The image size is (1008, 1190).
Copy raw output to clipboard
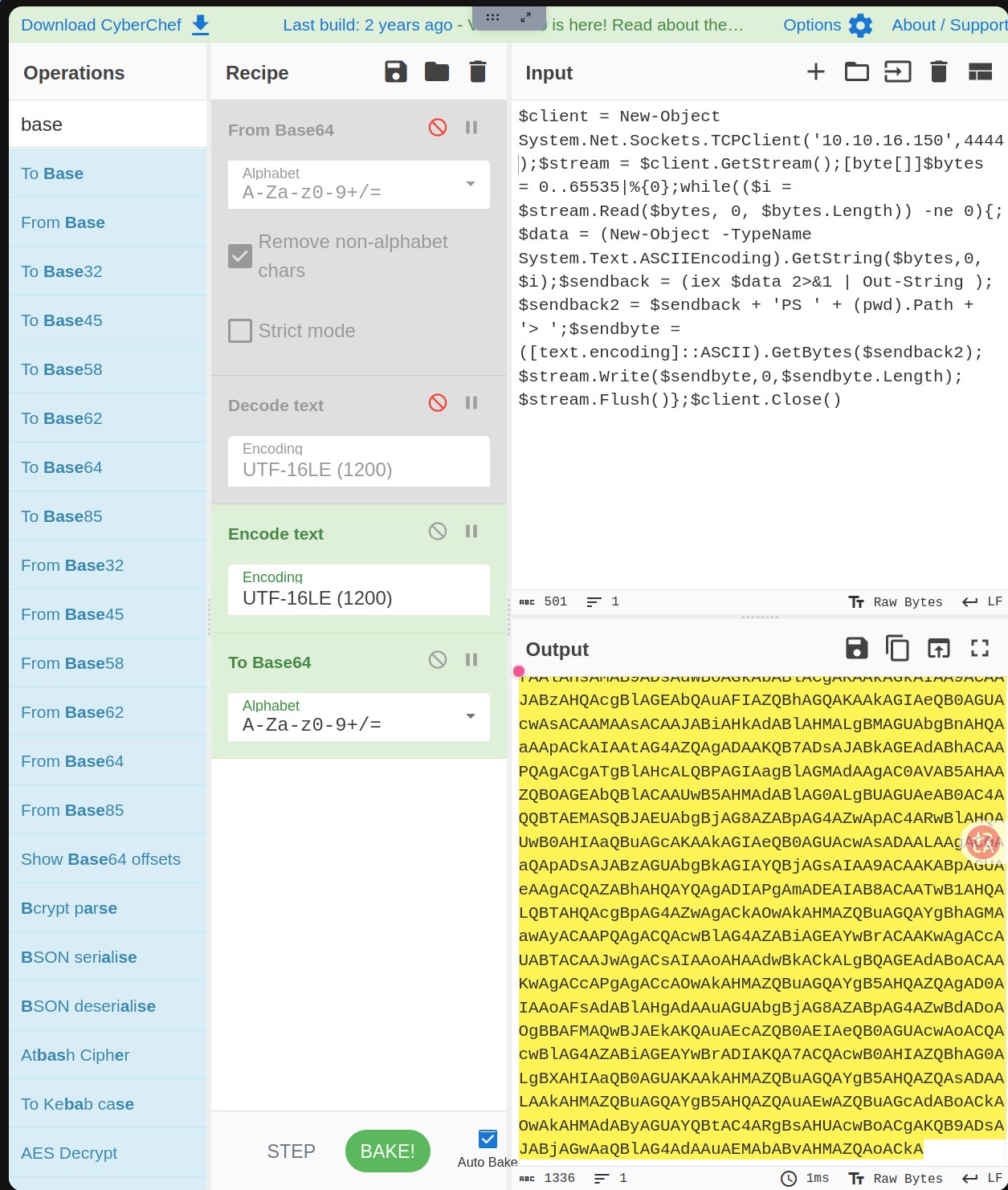pos(897,648)
